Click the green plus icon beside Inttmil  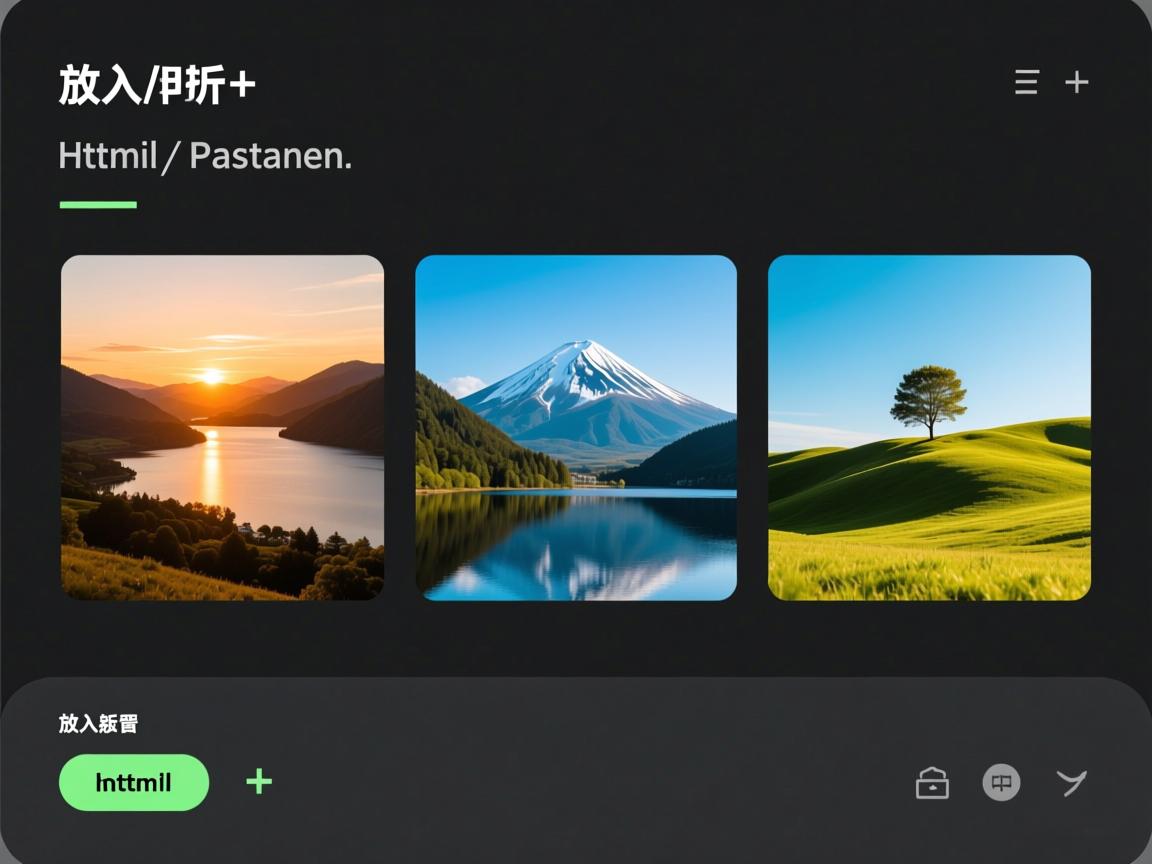pyautogui.click(x=259, y=781)
